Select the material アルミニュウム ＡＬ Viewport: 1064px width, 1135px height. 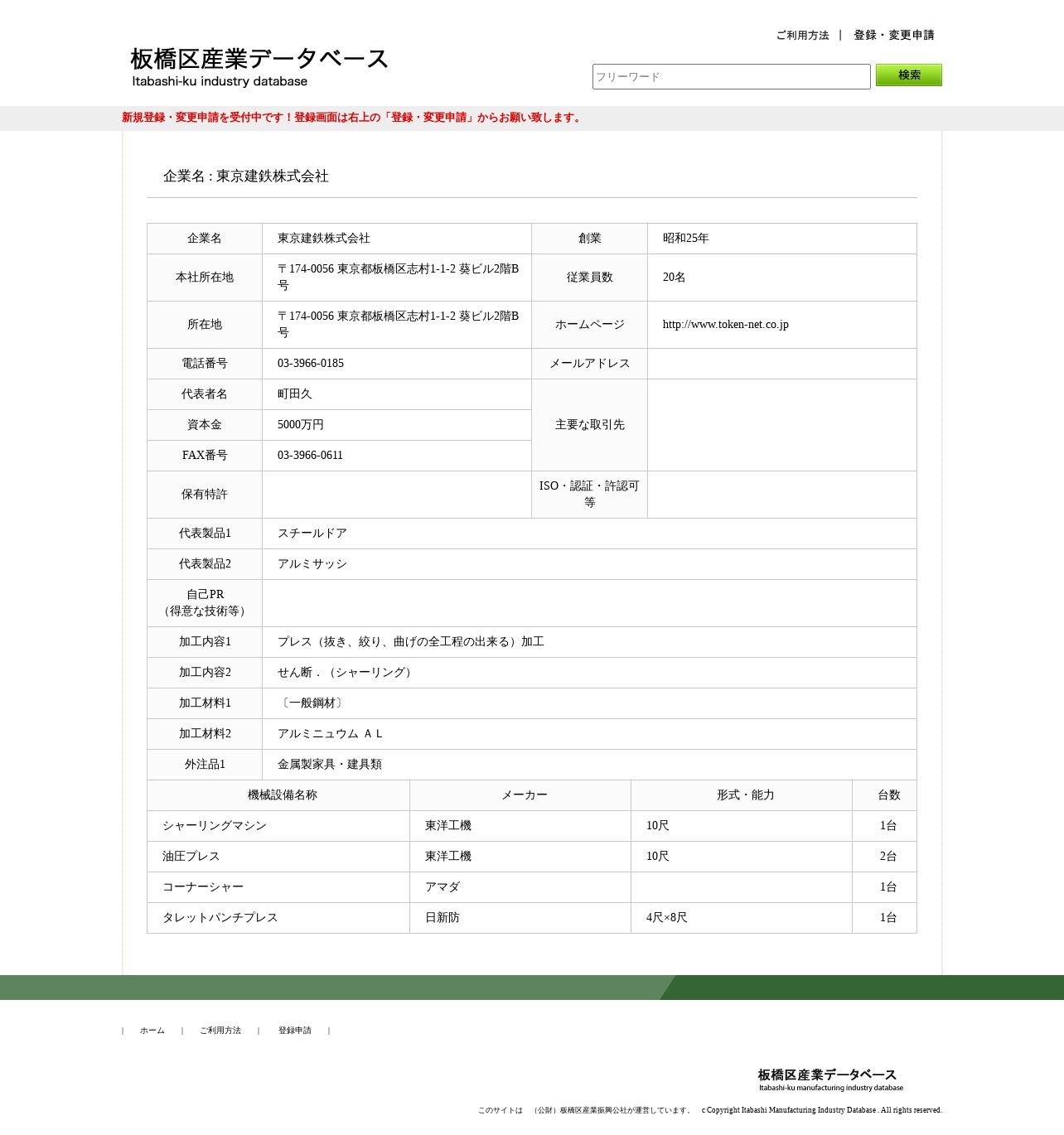point(331,734)
